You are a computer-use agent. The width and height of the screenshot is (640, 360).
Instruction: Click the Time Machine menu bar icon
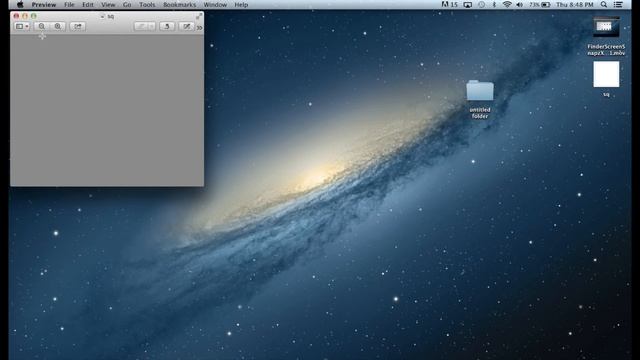click(482, 5)
